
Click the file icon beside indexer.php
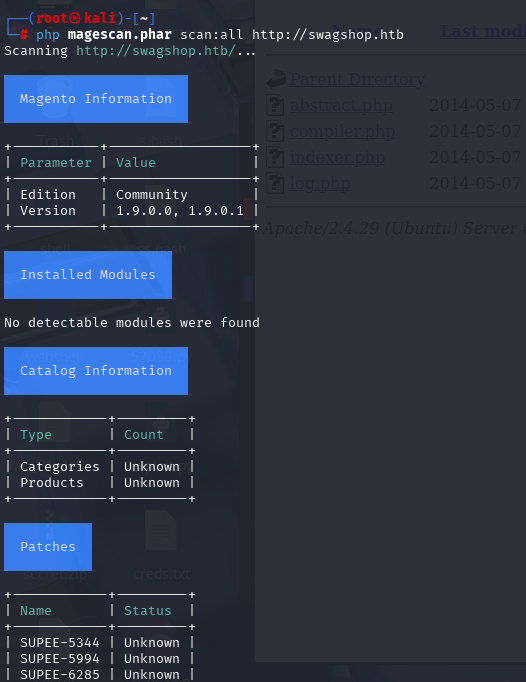click(x=275, y=157)
